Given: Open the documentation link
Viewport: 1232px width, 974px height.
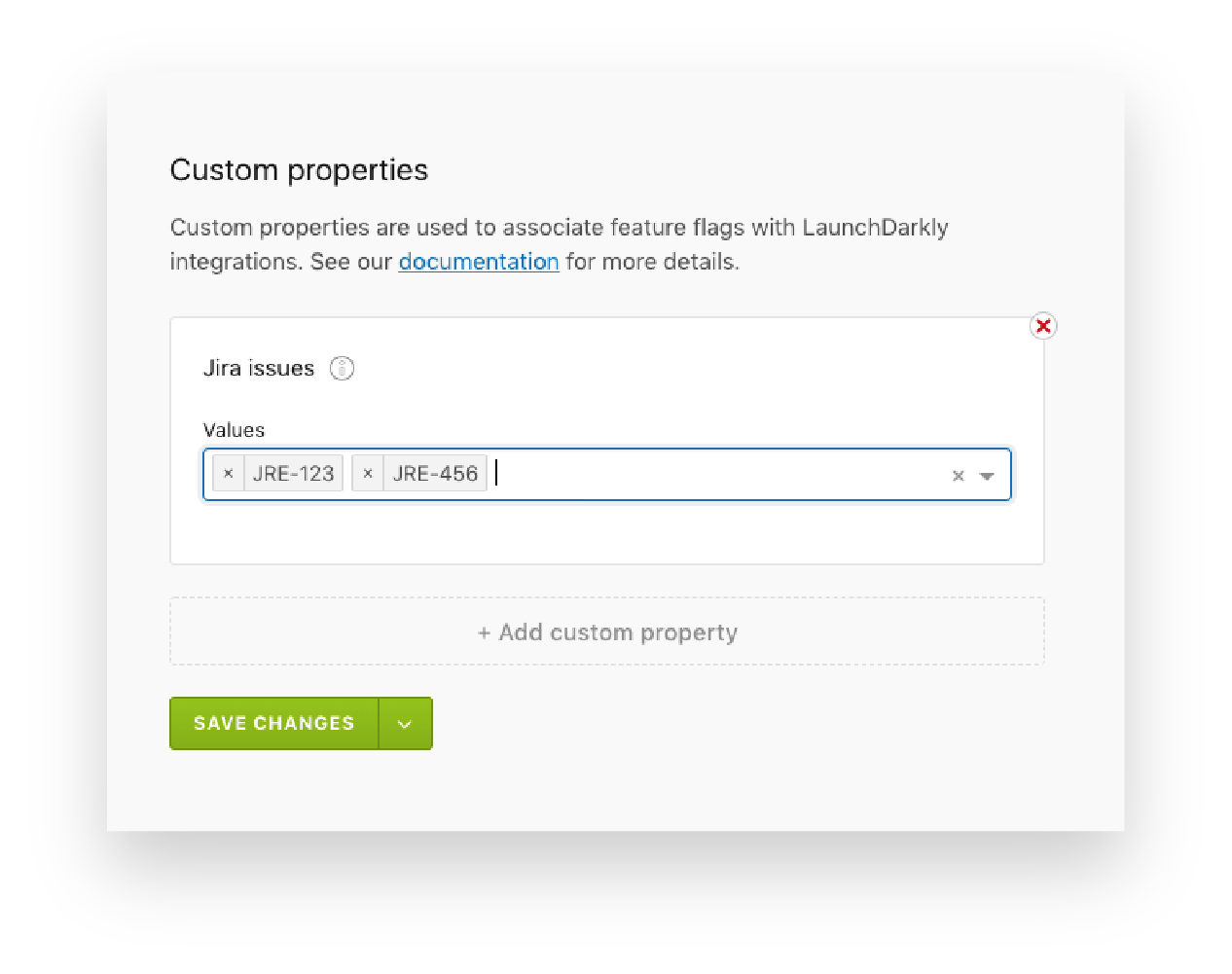Looking at the screenshot, I should (x=478, y=261).
